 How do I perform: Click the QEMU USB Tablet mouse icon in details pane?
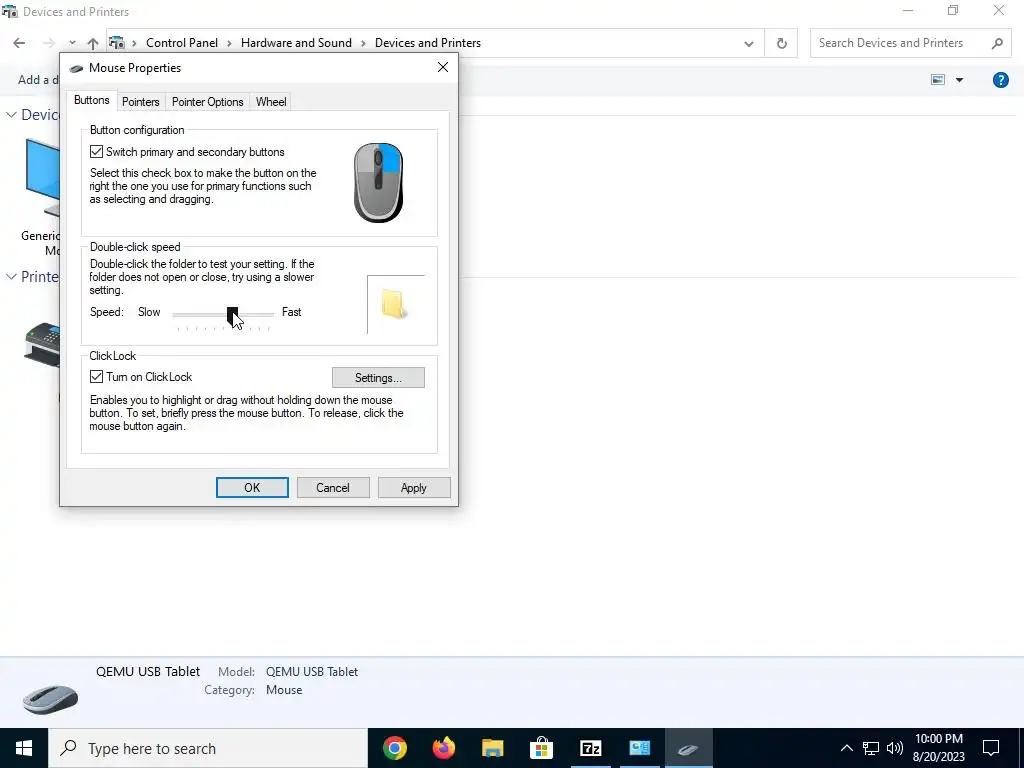[50, 699]
